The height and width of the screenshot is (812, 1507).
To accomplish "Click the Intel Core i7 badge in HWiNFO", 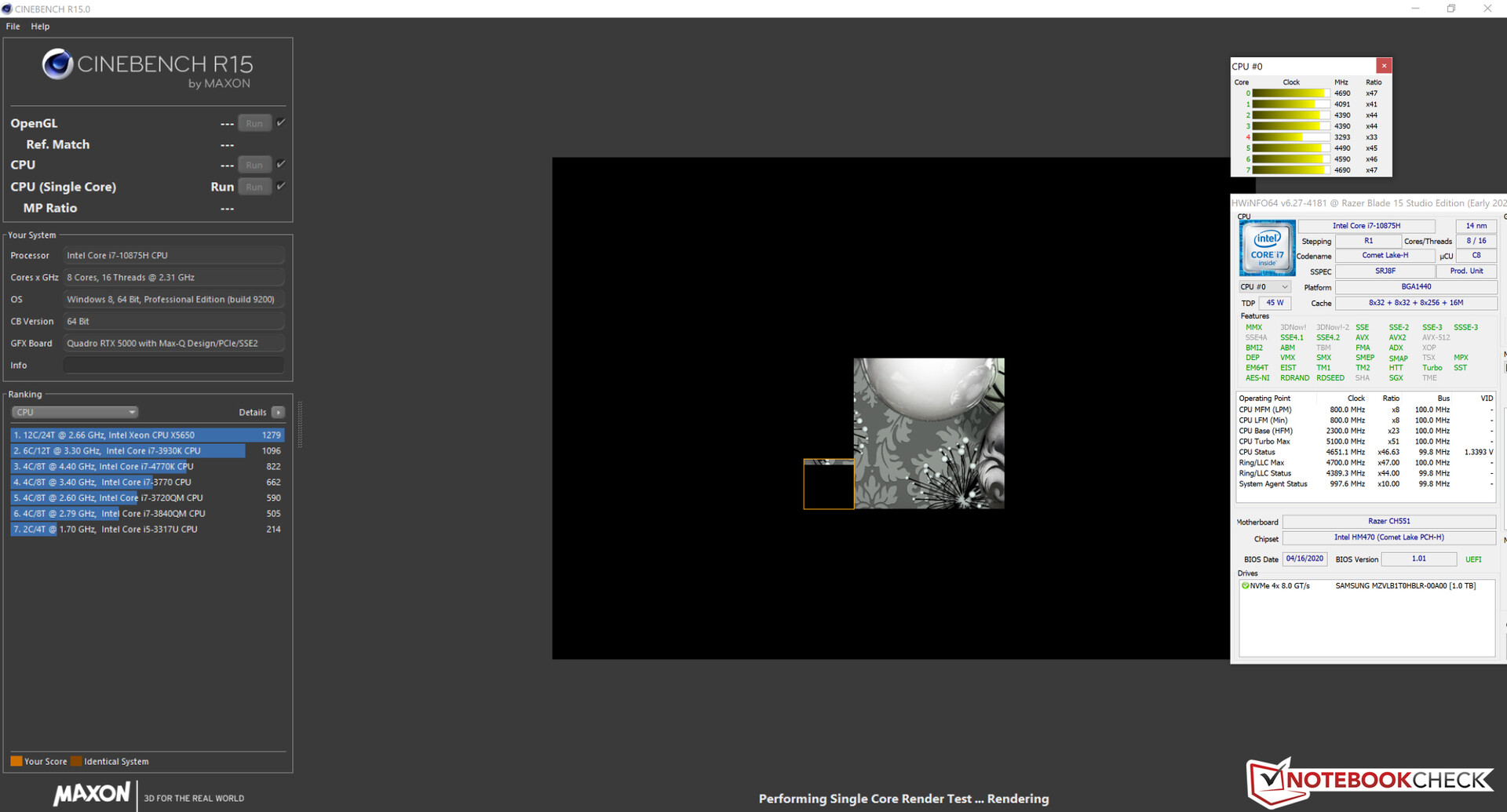I will point(1267,247).
